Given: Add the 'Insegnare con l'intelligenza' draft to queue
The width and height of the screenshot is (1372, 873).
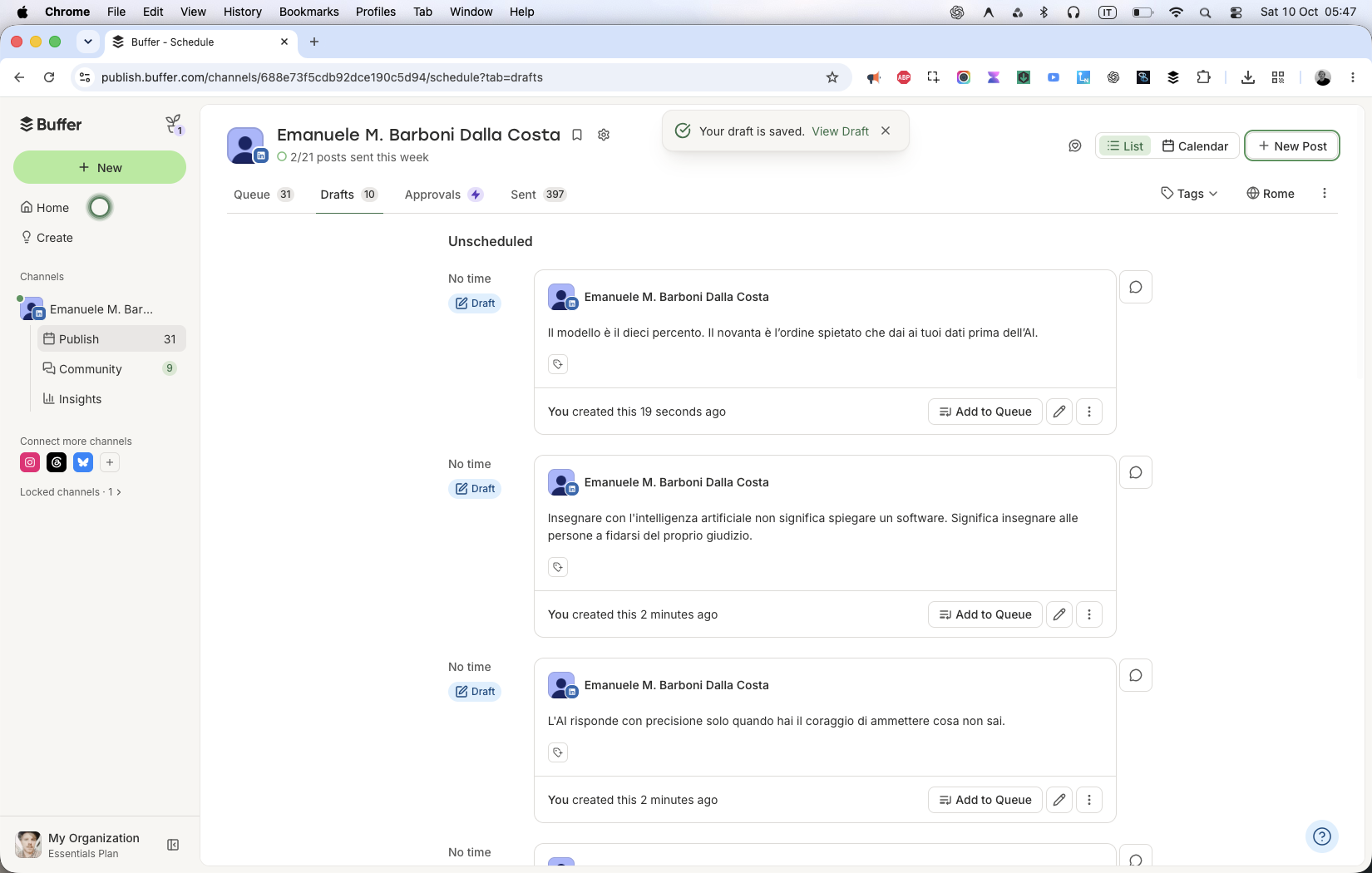Looking at the screenshot, I should tap(985, 614).
